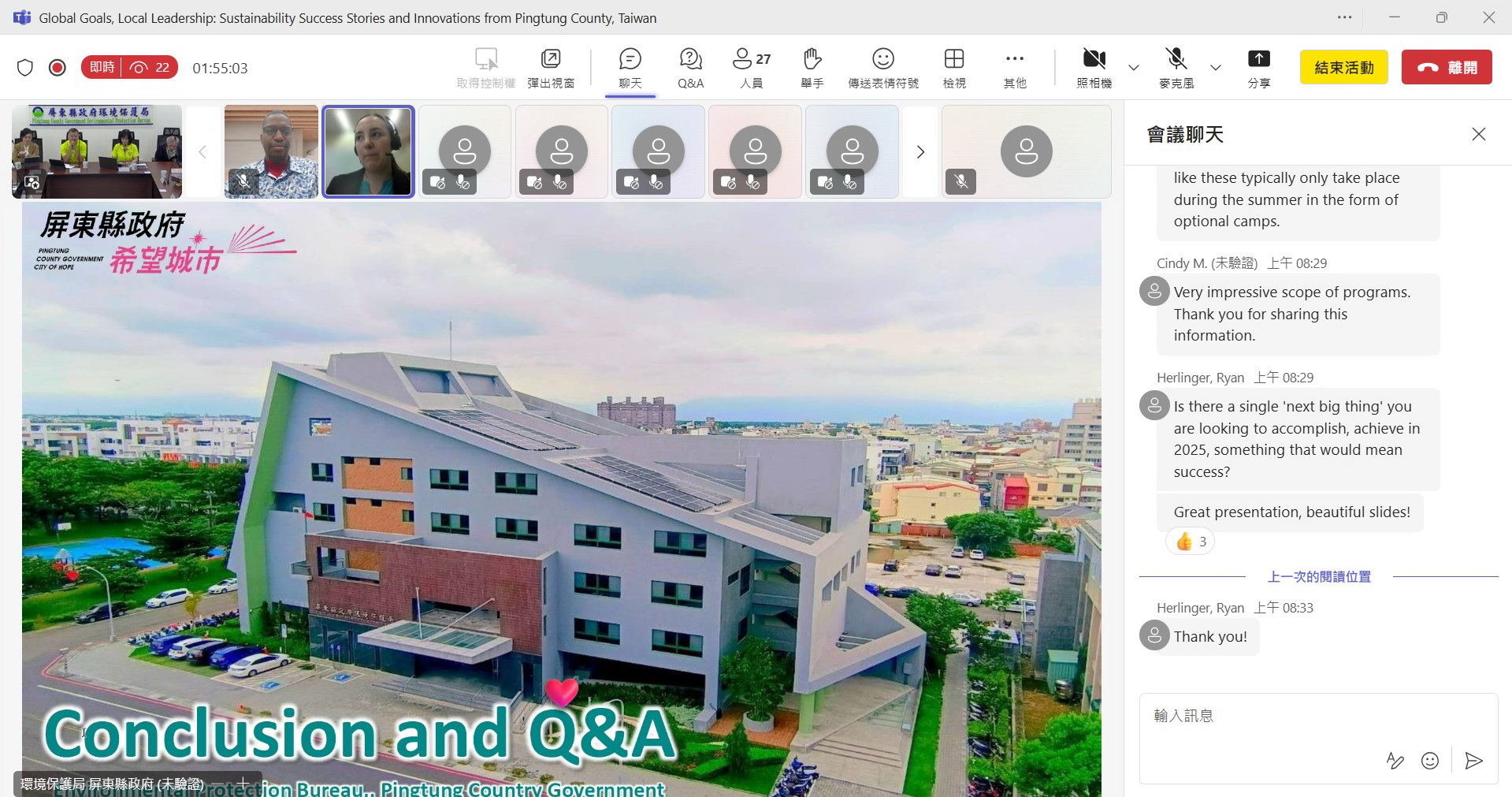
Task: Open emoji picker in chat box
Action: [1429, 760]
